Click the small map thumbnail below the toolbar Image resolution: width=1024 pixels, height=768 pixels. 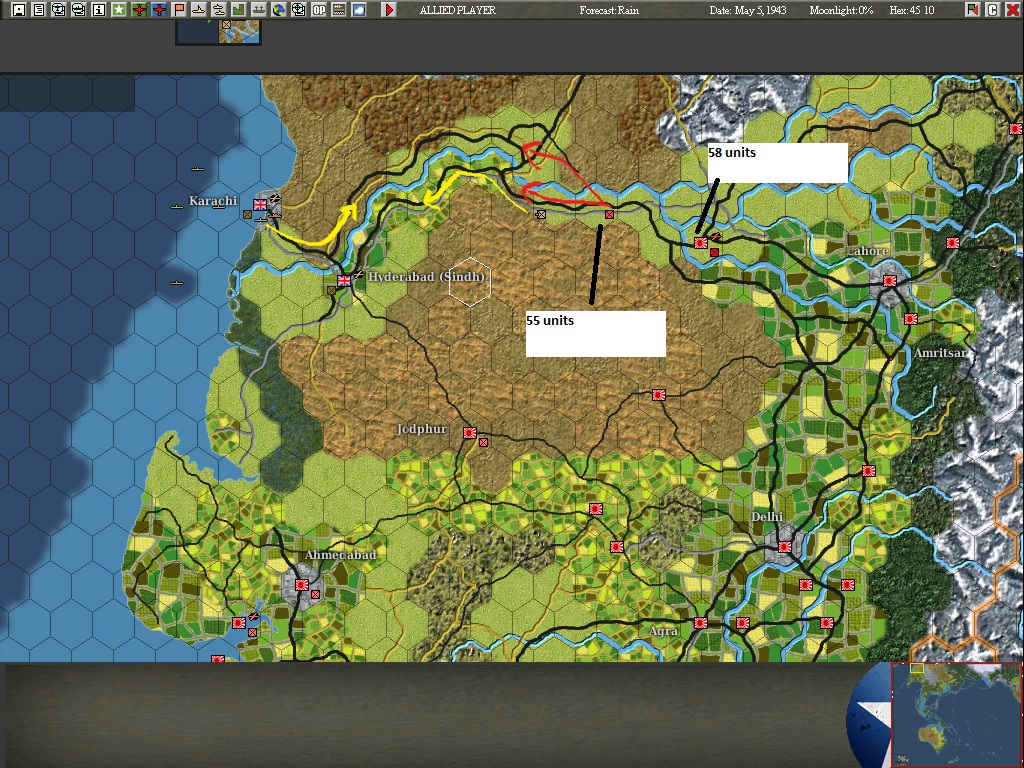(219, 32)
